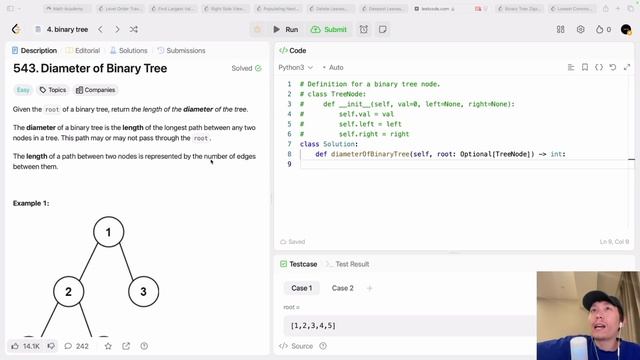Screen dimensions: 640x360
Task: Open the Python3 language dropdown
Action: click(x=296, y=67)
